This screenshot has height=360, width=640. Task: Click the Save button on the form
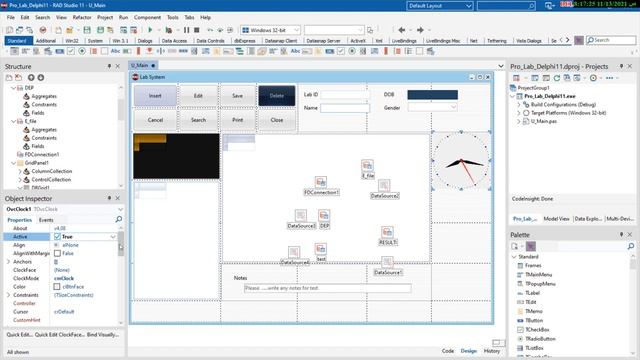tap(238, 96)
